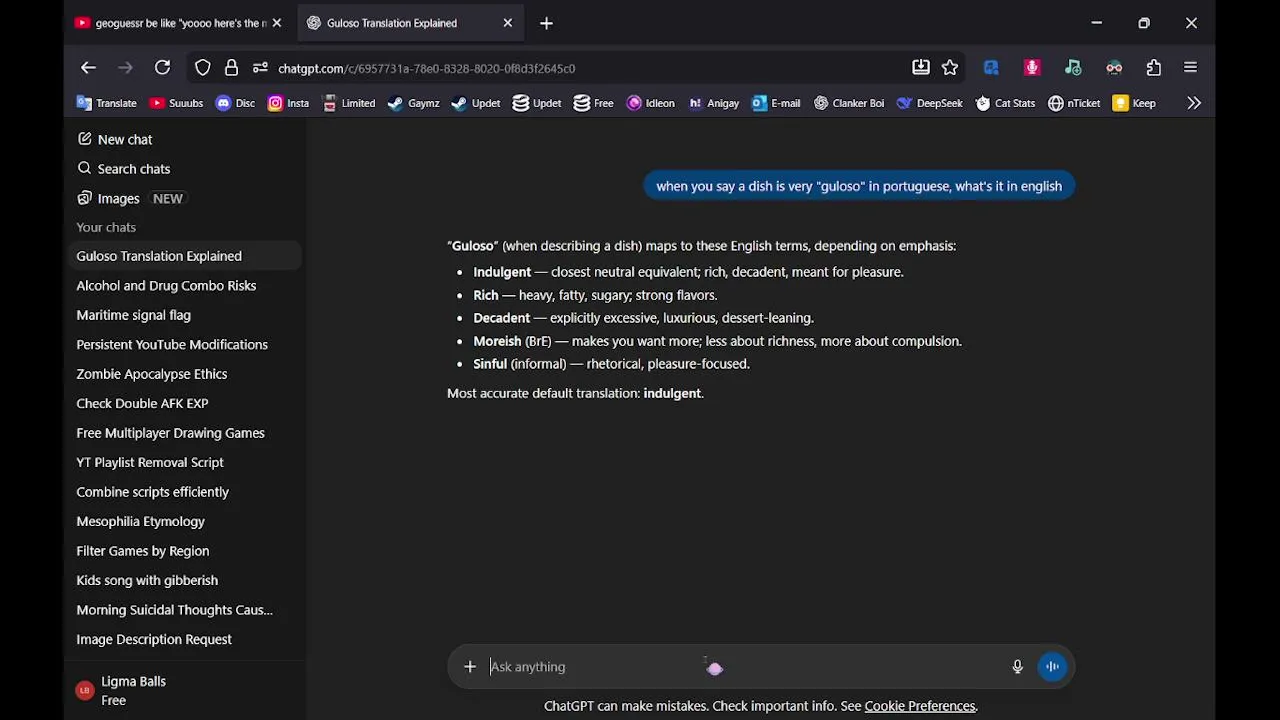The width and height of the screenshot is (1280, 720).
Task: Click the user message bubble about guloso
Action: (x=859, y=186)
